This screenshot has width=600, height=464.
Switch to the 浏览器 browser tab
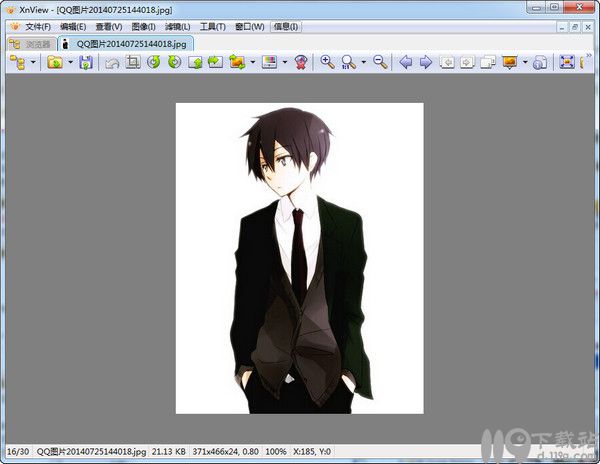pos(32,44)
